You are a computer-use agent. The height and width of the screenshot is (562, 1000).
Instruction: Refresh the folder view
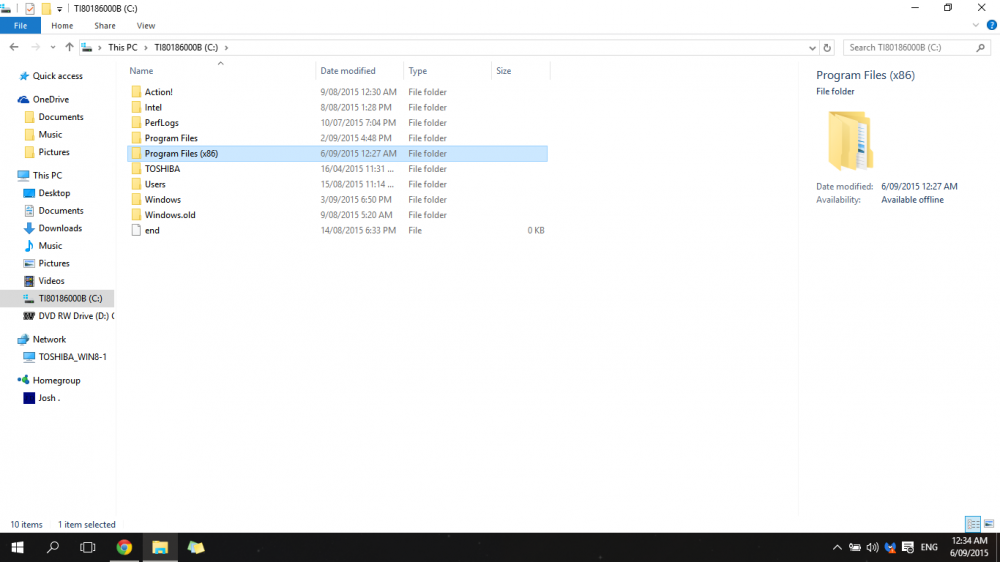(827, 48)
